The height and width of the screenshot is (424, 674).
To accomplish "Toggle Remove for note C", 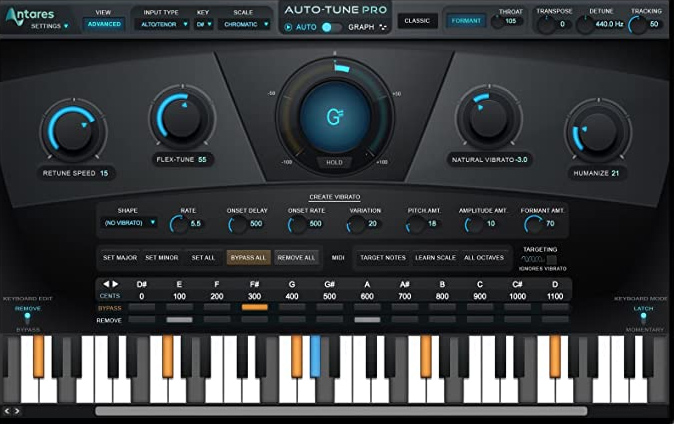I will click(480, 320).
